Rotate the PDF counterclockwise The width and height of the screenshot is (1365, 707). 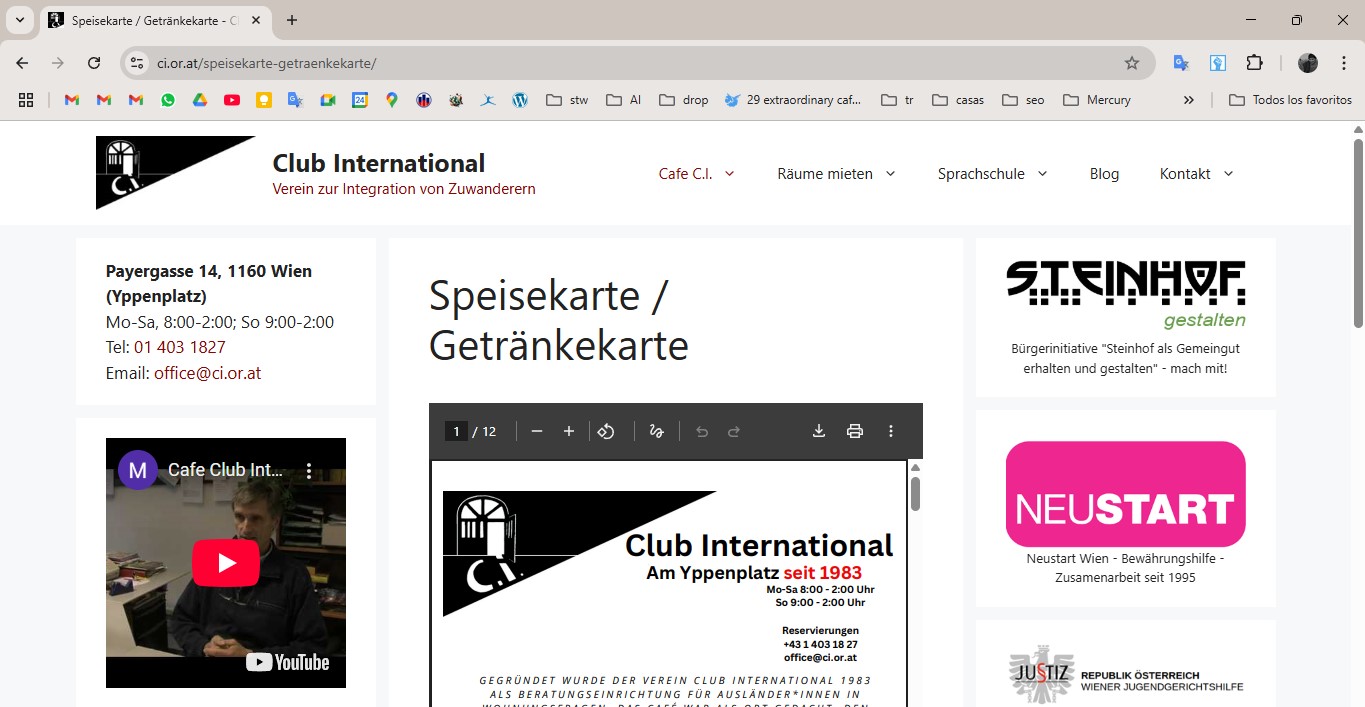(606, 431)
